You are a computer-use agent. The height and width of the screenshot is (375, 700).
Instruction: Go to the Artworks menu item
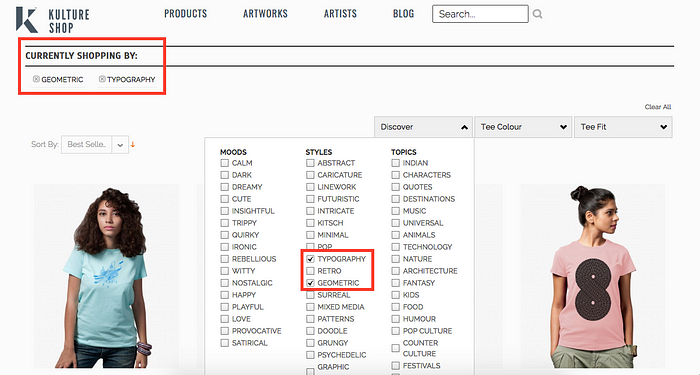265,14
